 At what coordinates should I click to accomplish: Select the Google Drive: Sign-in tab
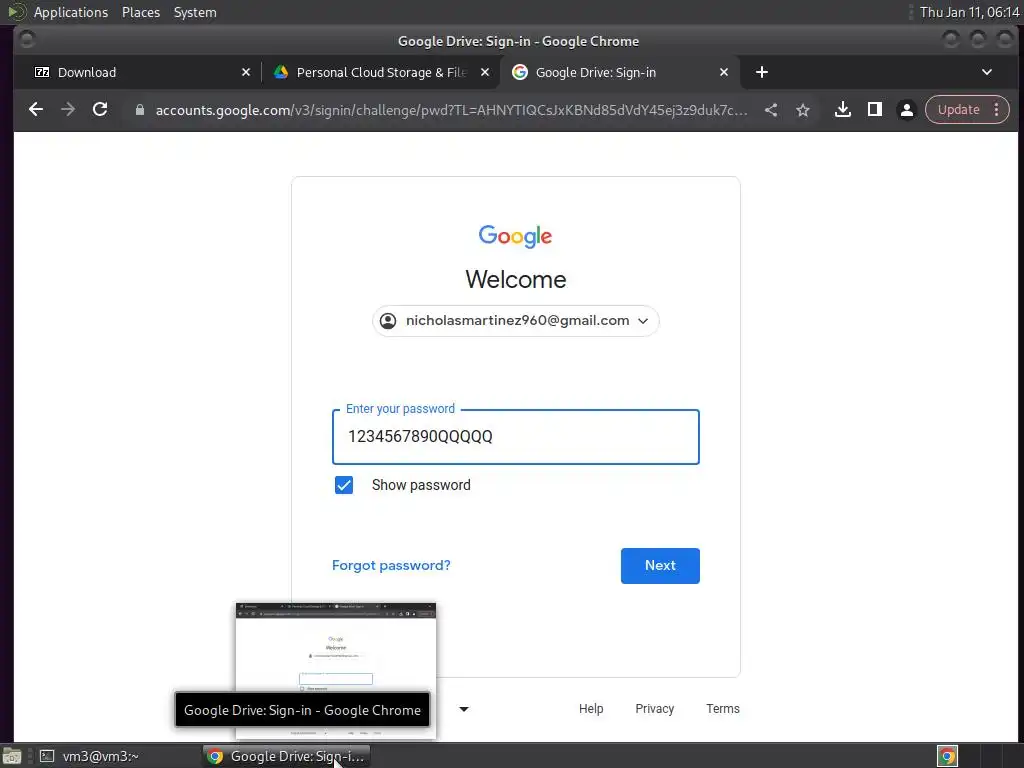[619, 72]
